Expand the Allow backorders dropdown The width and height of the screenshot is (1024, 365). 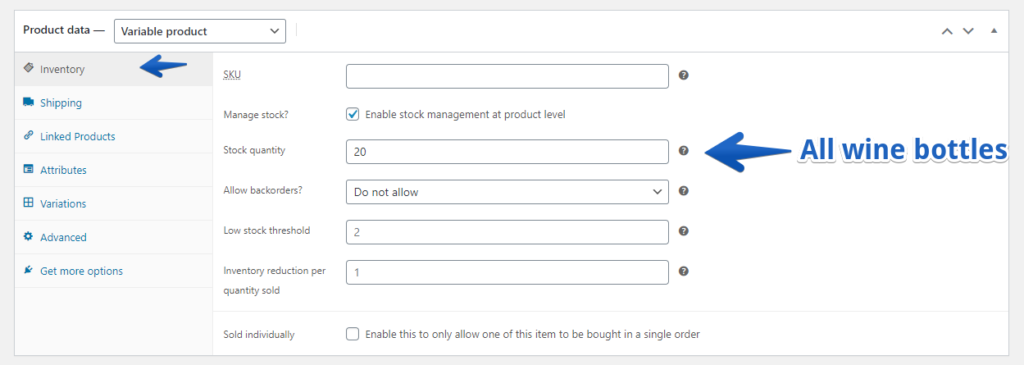(507, 192)
